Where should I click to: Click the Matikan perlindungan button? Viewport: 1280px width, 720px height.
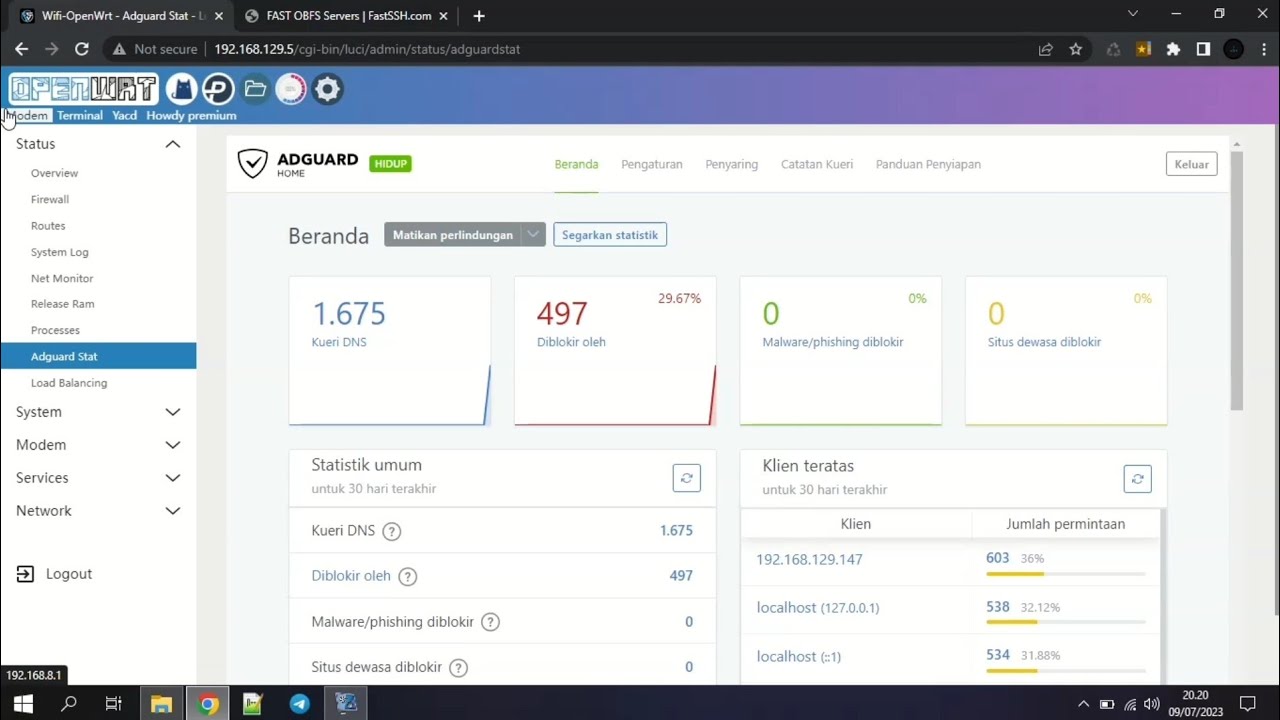point(453,235)
